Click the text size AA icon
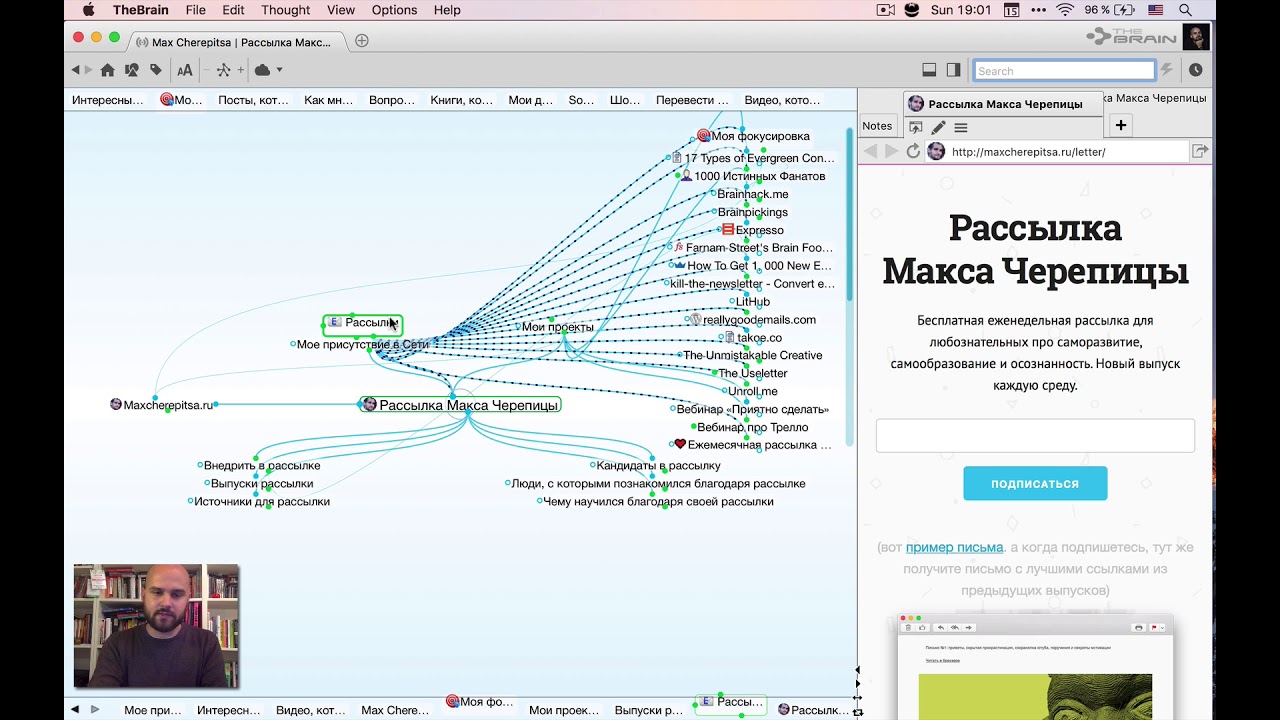This screenshot has width=1280, height=720. (x=184, y=70)
